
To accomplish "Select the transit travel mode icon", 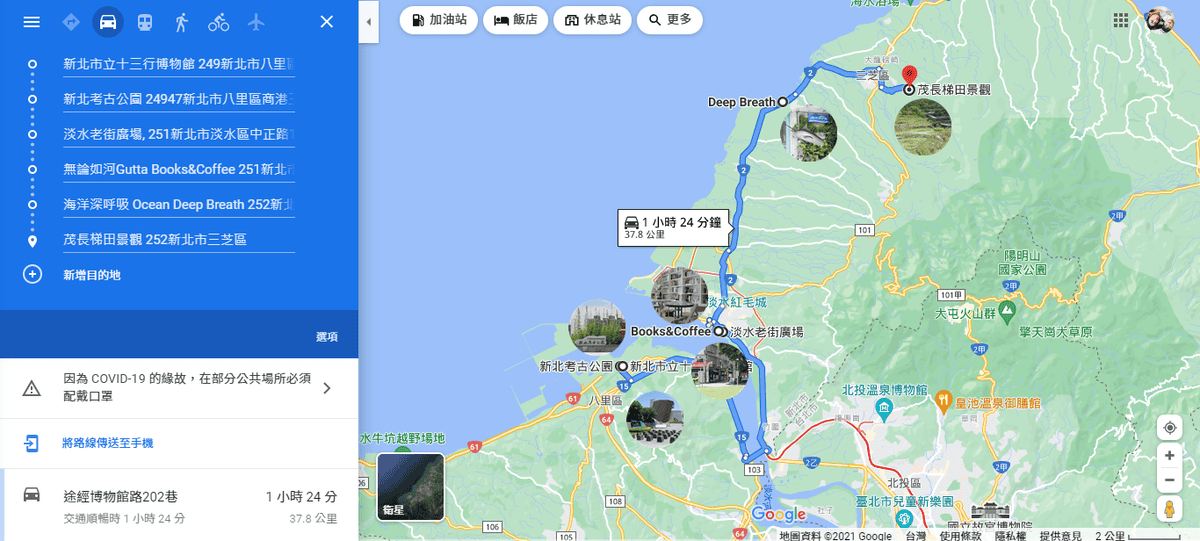I will click(x=145, y=22).
